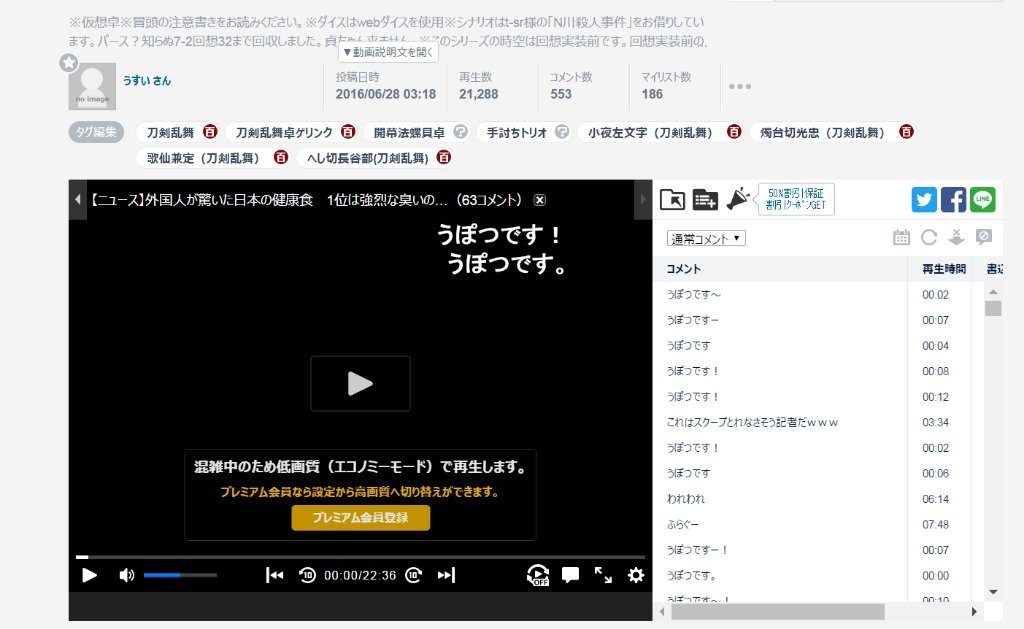Viewport: 1024px width, 629px height.
Task: Click the 07:48 playback time cell
Action: [x=935, y=524]
